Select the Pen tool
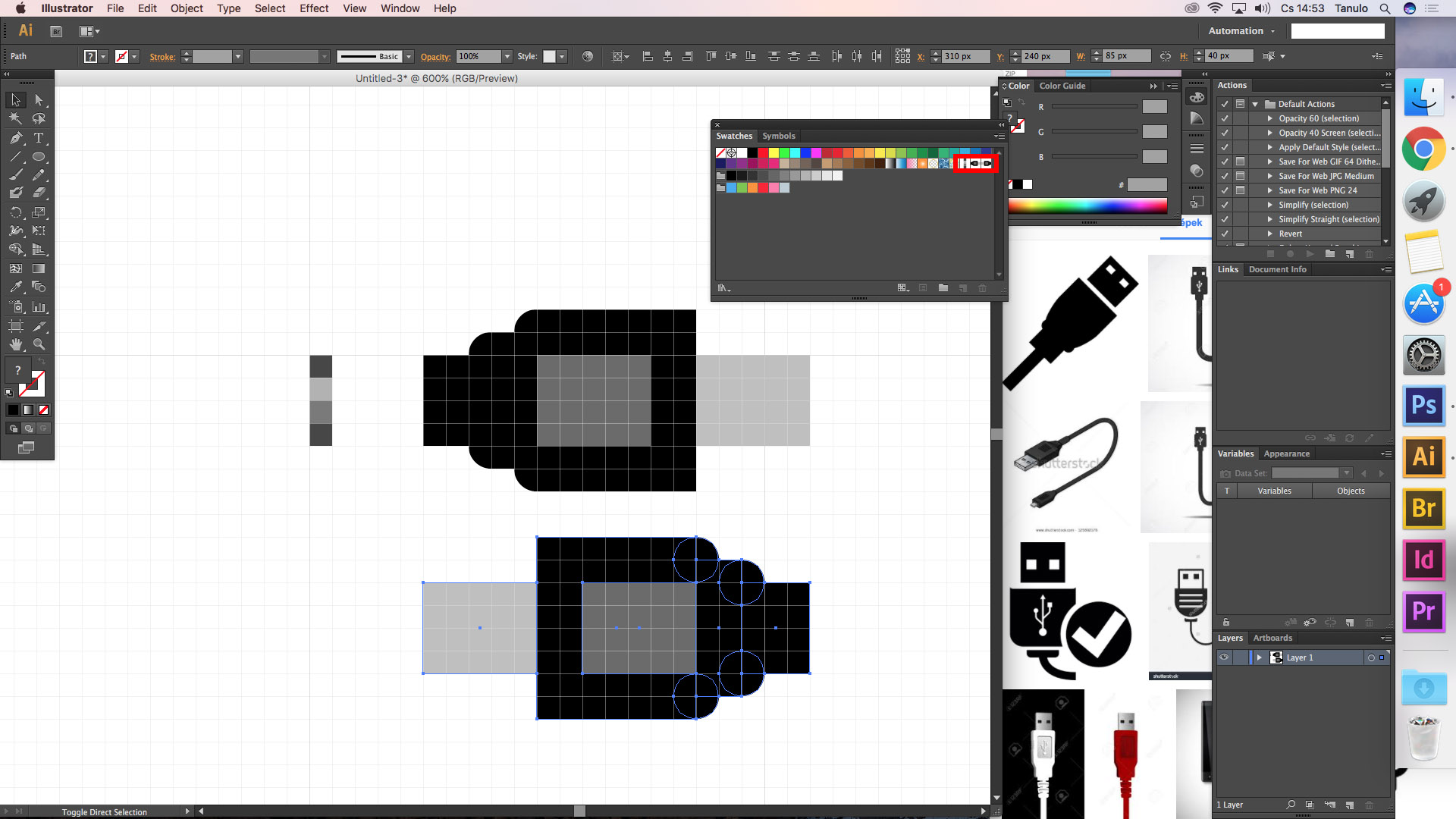 (x=16, y=138)
